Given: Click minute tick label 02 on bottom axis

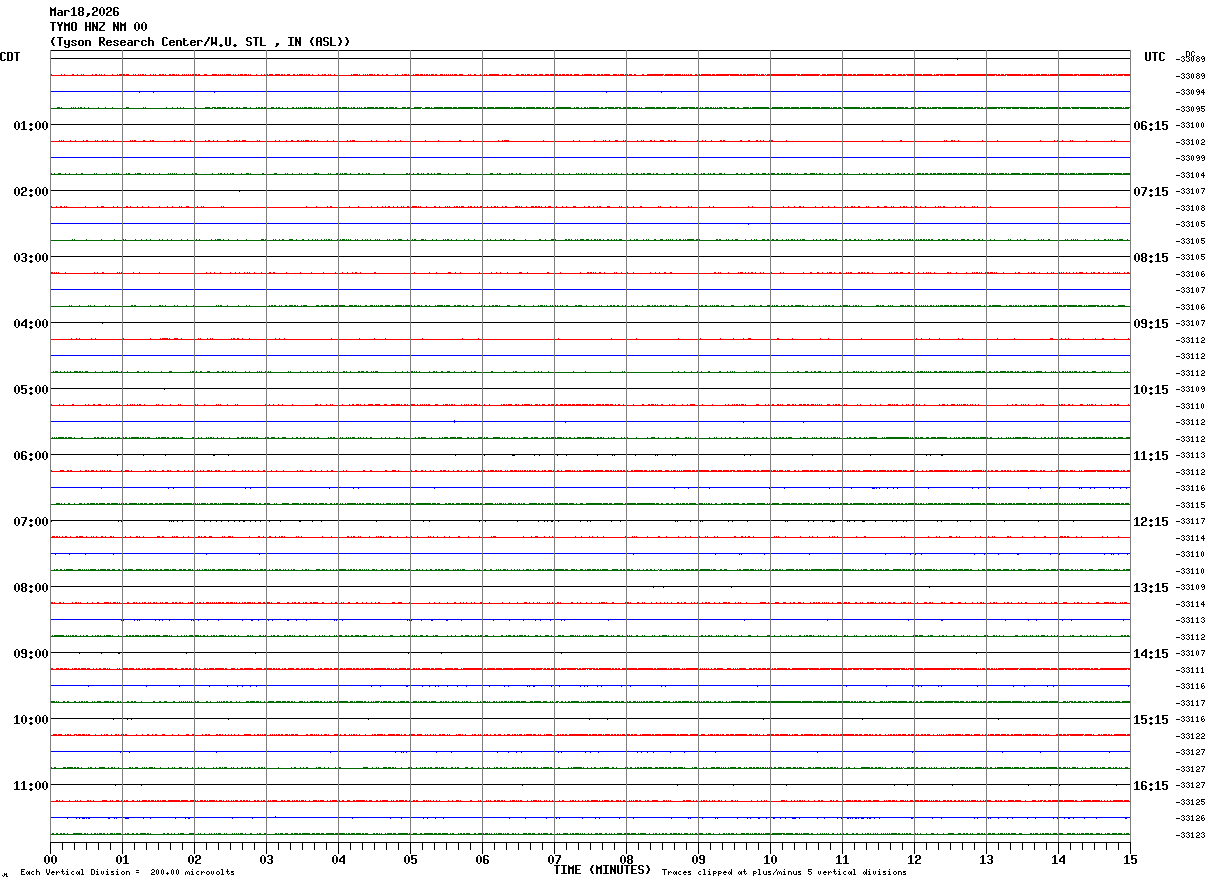Looking at the screenshot, I should pyautogui.click(x=194, y=860).
